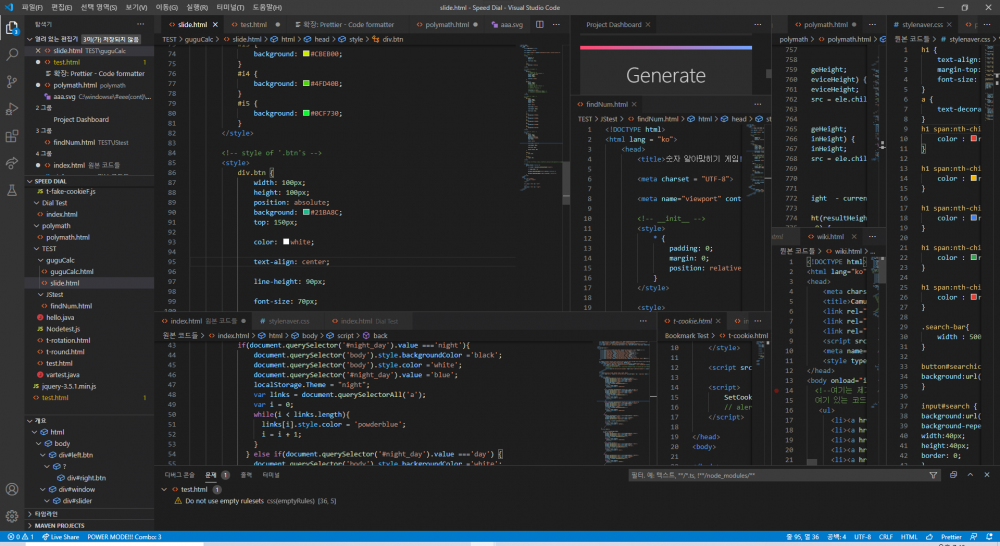The height and width of the screenshot is (546, 1000).
Task: Close the slide.html editor tab
Action: coord(215,25)
